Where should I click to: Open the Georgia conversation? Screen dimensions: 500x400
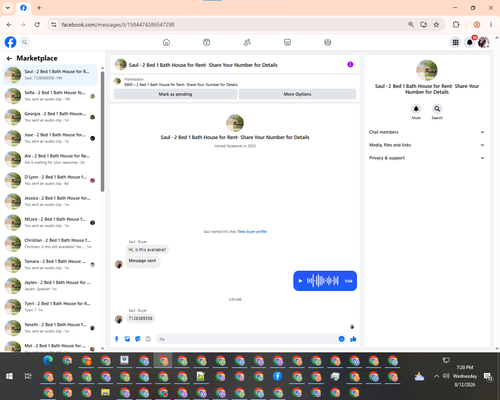[50, 117]
